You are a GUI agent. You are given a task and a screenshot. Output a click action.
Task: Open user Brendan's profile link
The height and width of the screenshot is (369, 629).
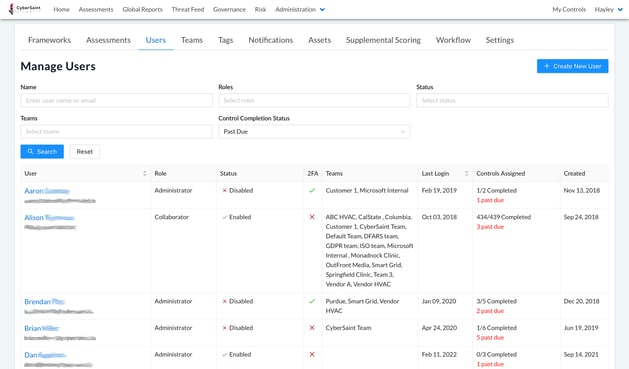[x=44, y=302]
